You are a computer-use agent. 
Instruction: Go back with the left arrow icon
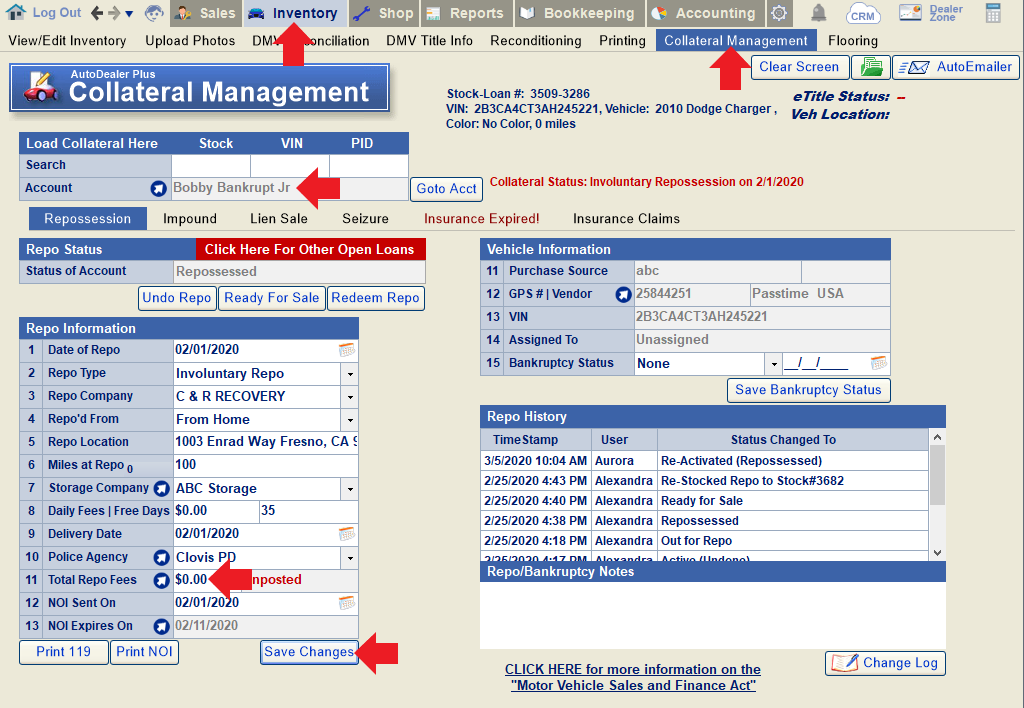click(97, 12)
